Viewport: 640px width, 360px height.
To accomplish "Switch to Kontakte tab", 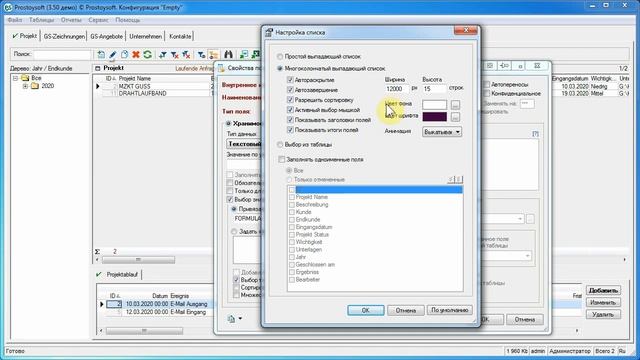I will 180,36.
